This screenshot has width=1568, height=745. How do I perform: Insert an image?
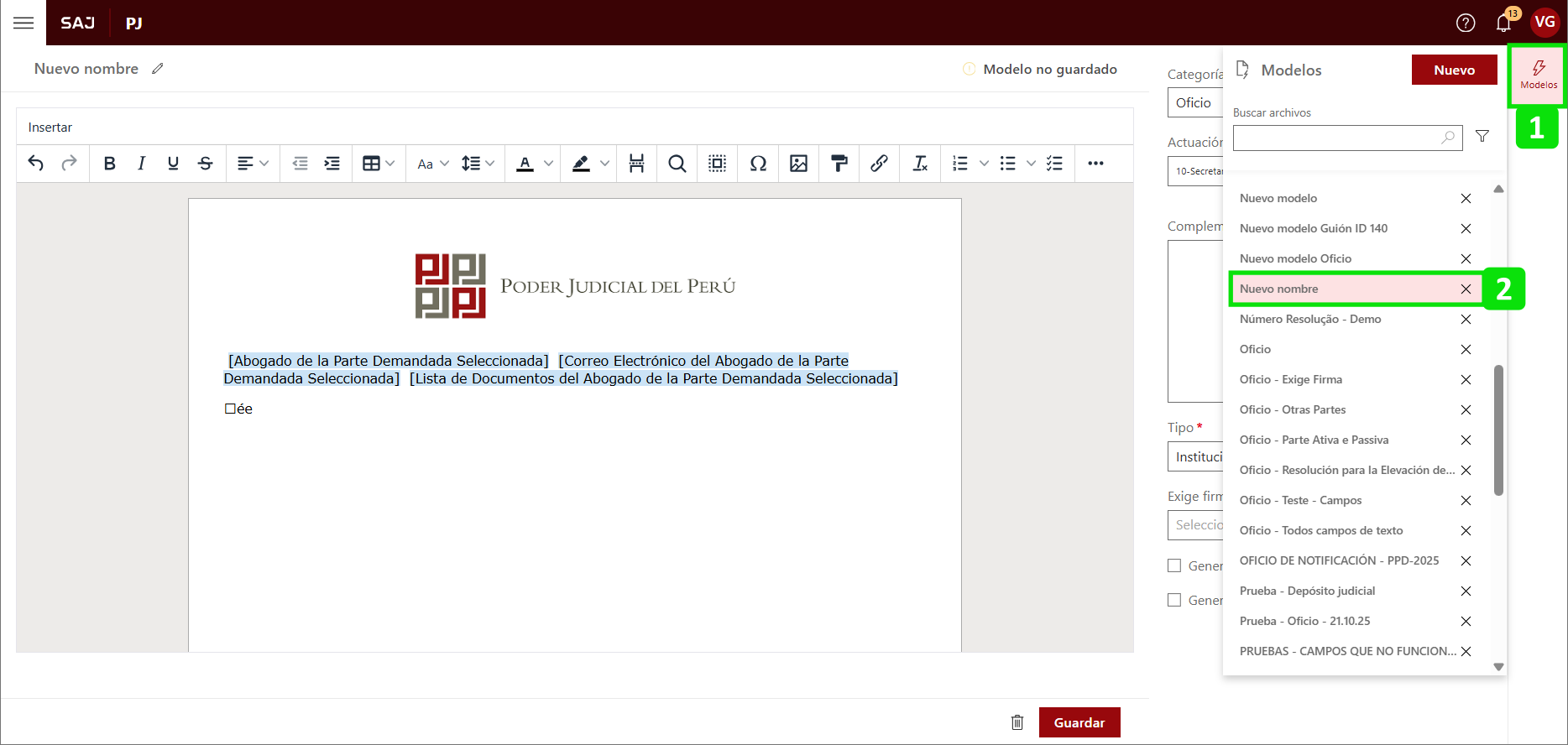point(798,164)
